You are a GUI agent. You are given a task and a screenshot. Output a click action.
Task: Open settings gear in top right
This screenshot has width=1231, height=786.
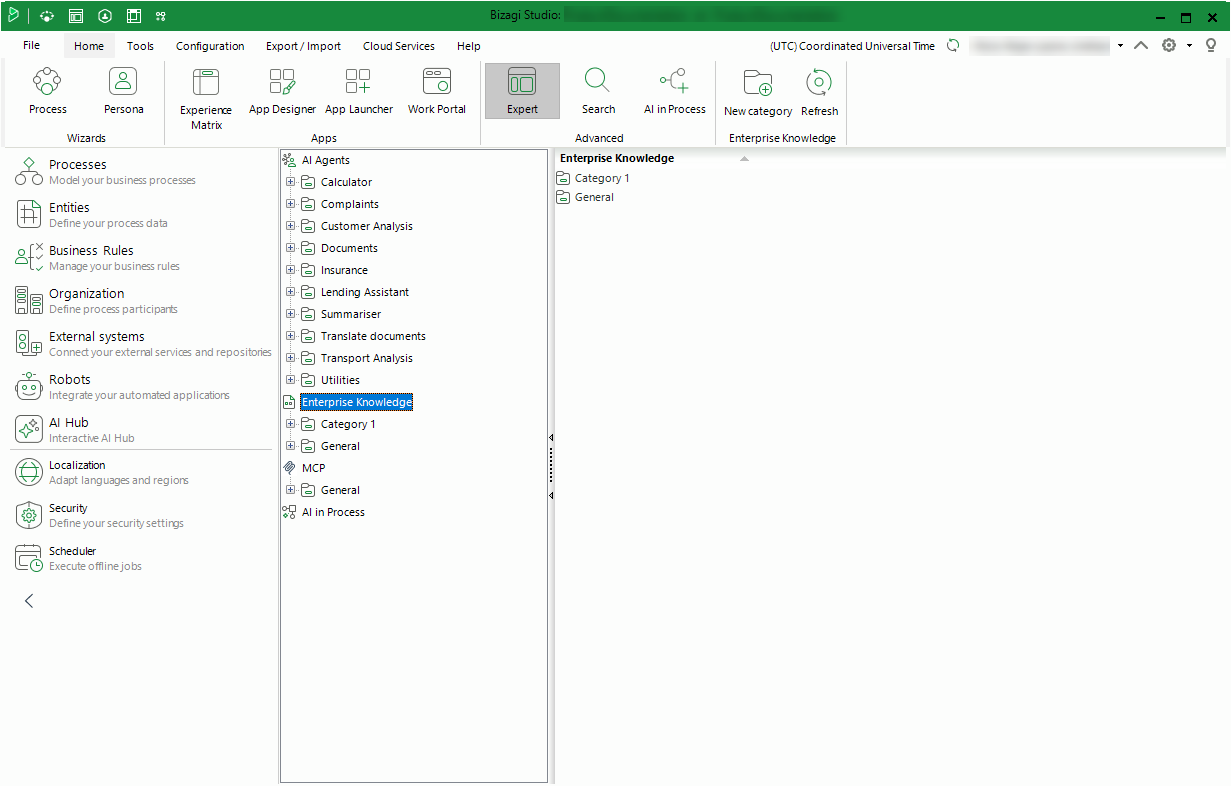coord(1168,46)
